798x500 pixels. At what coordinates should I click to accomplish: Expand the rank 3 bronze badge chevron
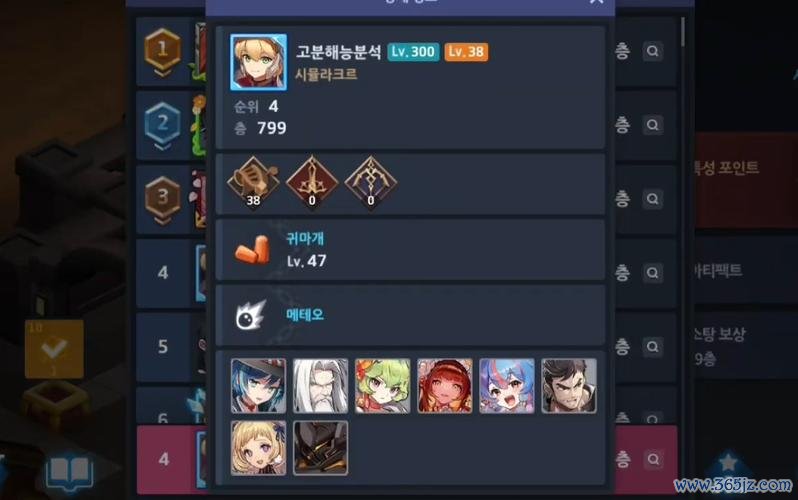pos(162,220)
